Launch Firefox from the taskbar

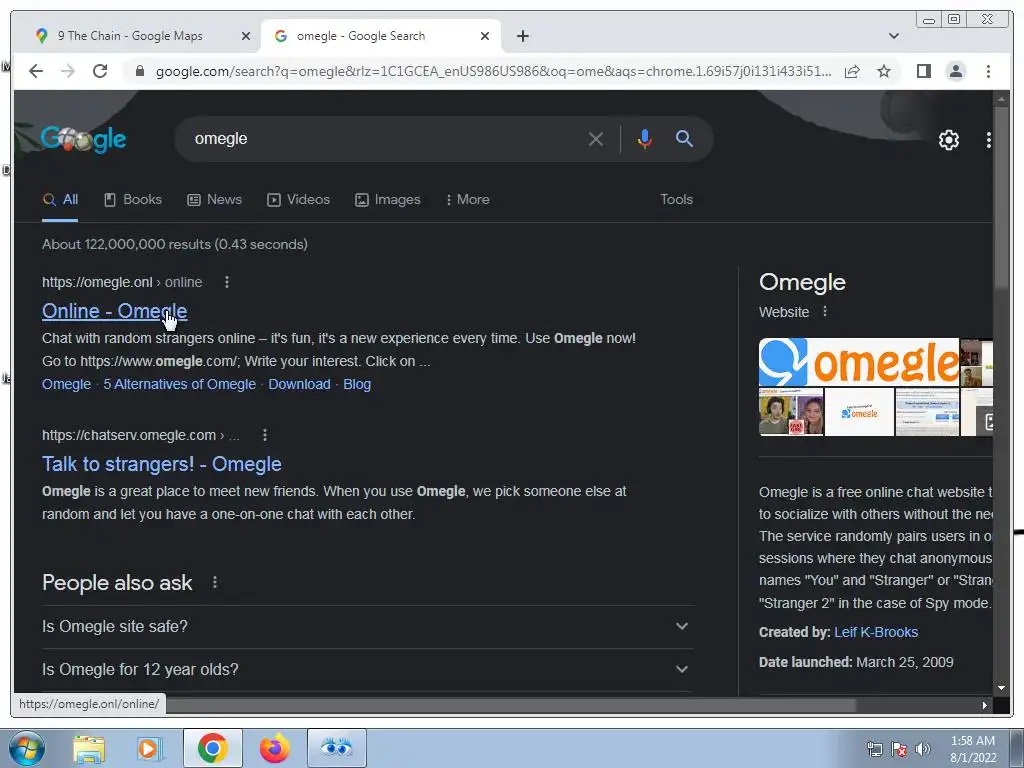click(x=274, y=748)
